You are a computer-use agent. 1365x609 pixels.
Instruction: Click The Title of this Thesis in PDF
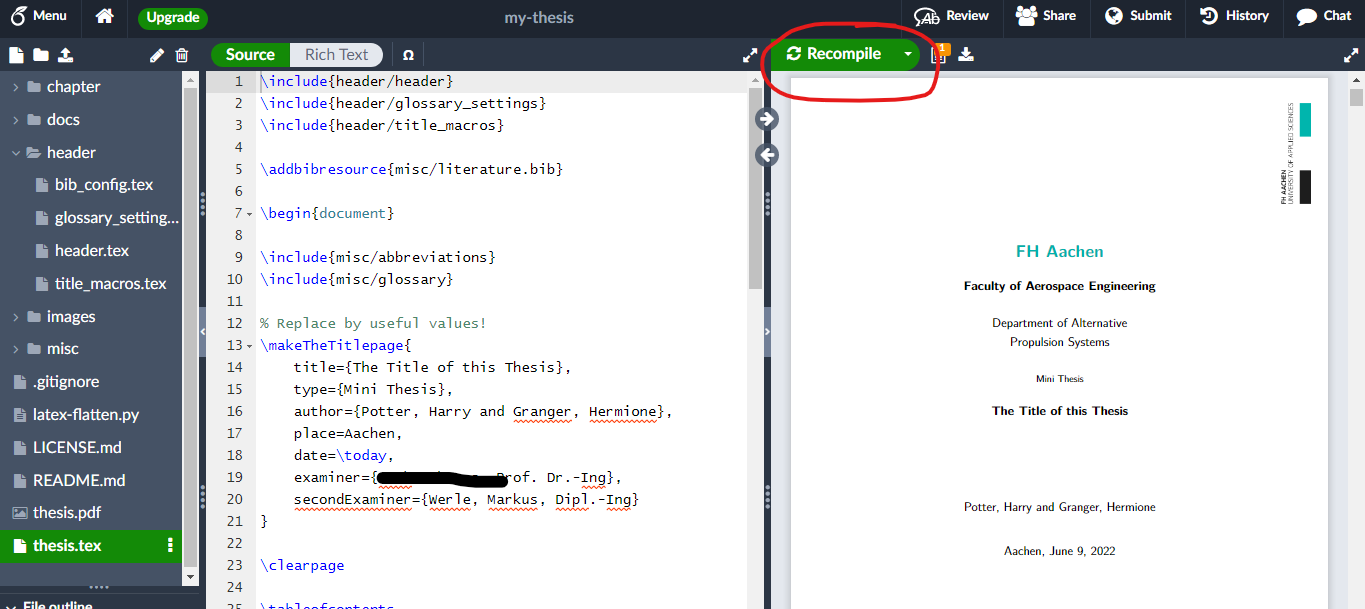1059,411
